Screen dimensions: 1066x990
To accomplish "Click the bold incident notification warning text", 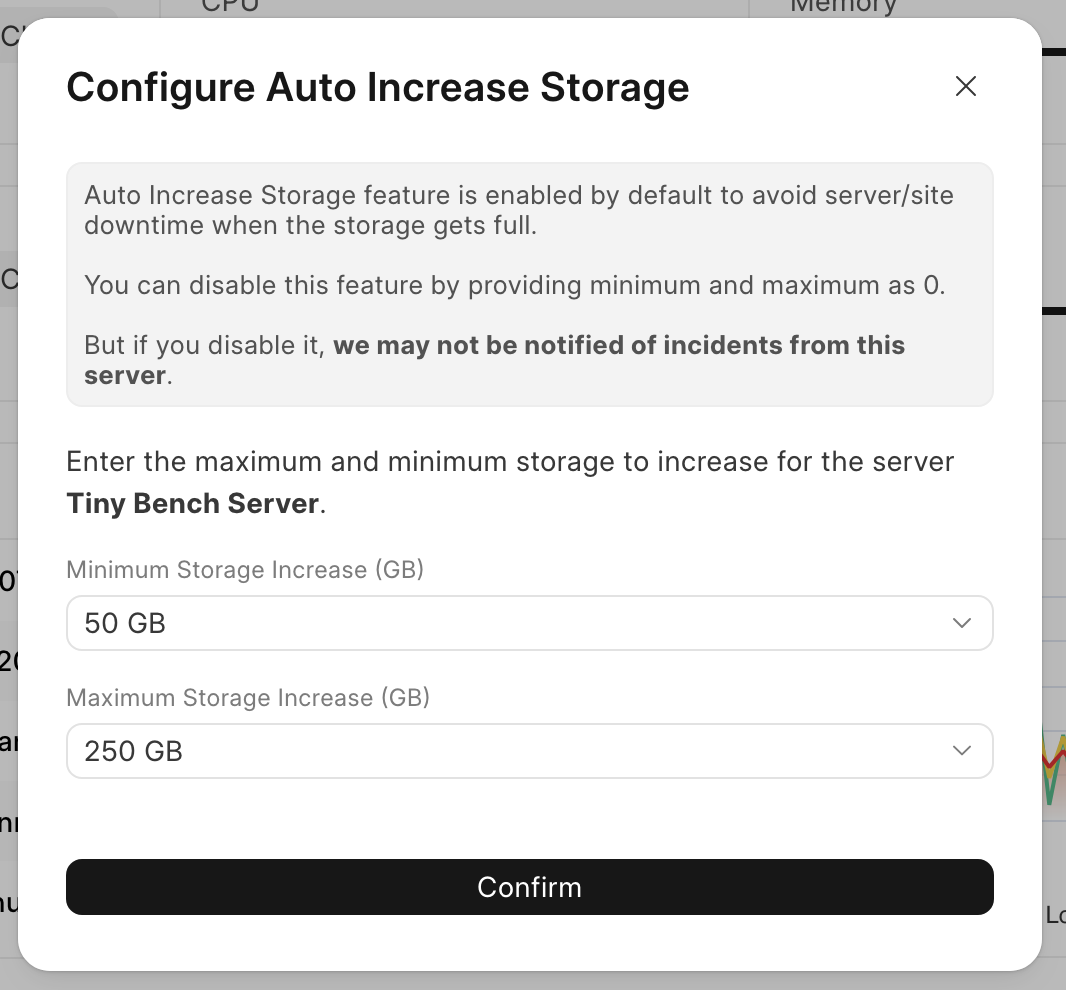I will 618,346.
